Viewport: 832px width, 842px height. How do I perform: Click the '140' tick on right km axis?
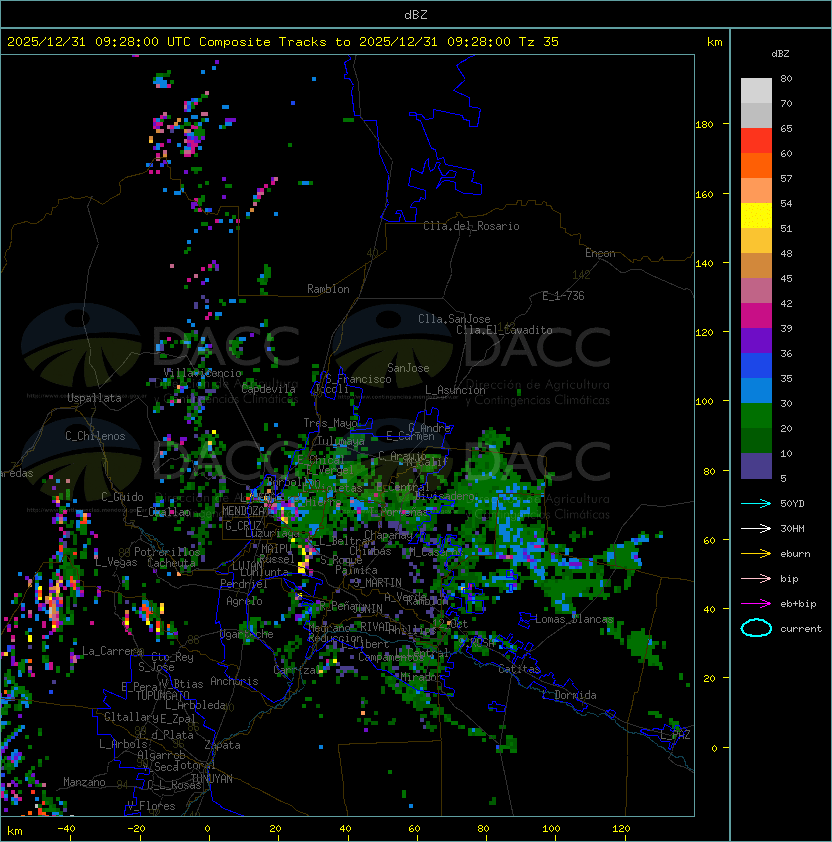click(x=704, y=263)
